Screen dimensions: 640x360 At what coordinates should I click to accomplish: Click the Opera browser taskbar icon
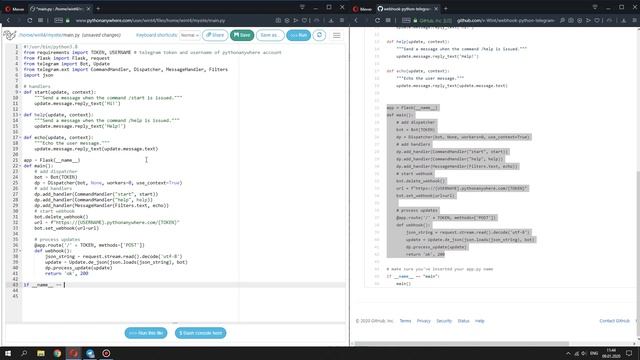coord(73,353)
